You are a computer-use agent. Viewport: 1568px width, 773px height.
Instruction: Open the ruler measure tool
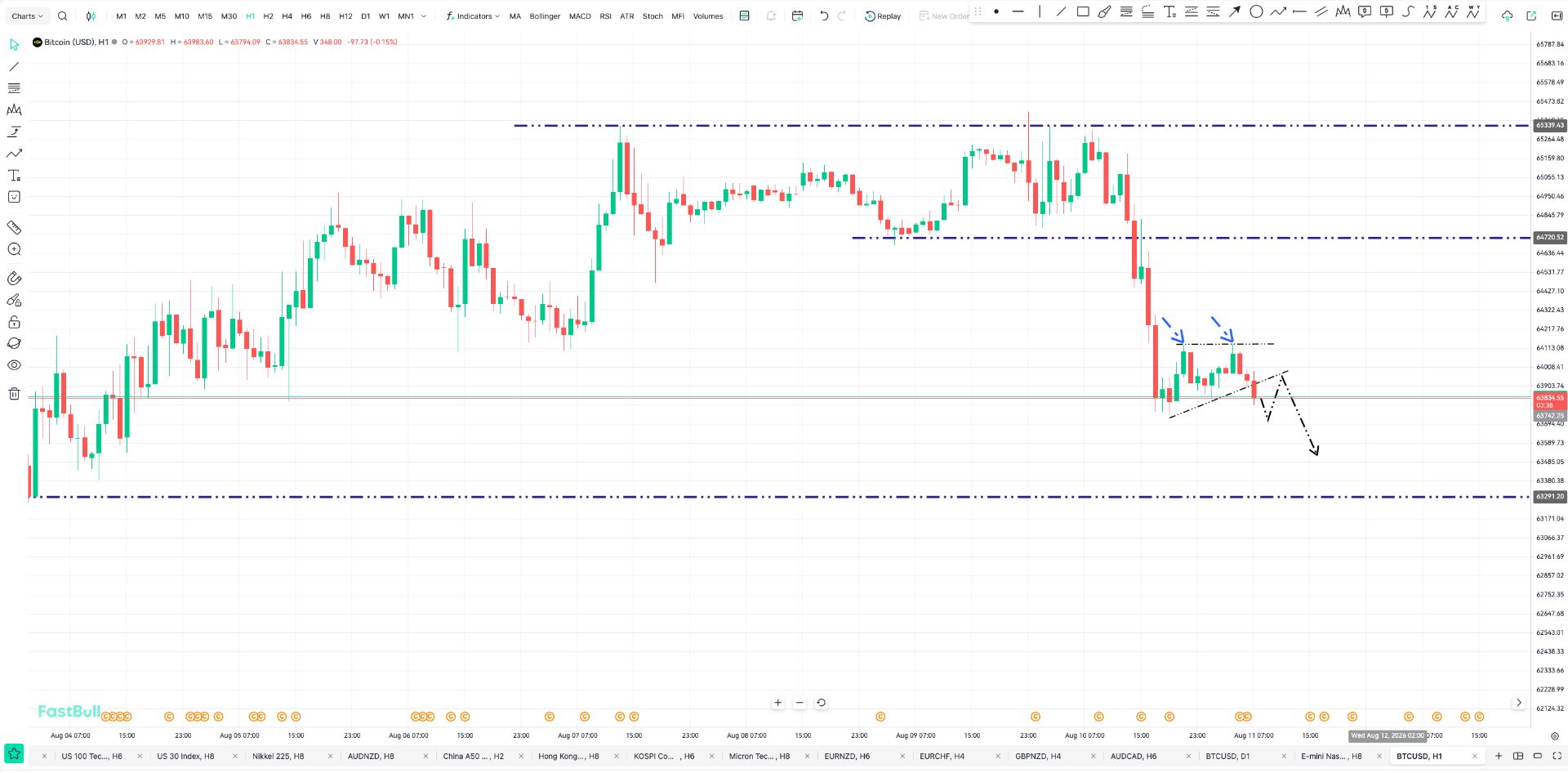(14, 227)
